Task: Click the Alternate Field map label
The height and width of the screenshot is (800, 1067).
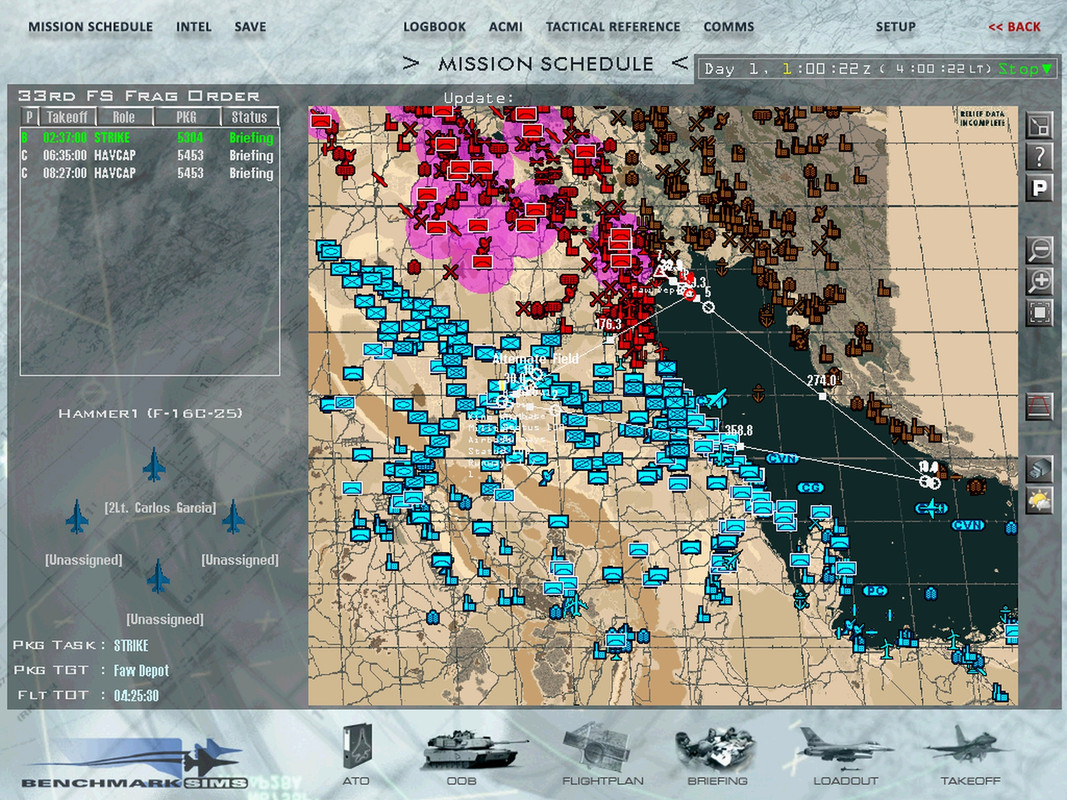Action: click(x=536, y=359)
